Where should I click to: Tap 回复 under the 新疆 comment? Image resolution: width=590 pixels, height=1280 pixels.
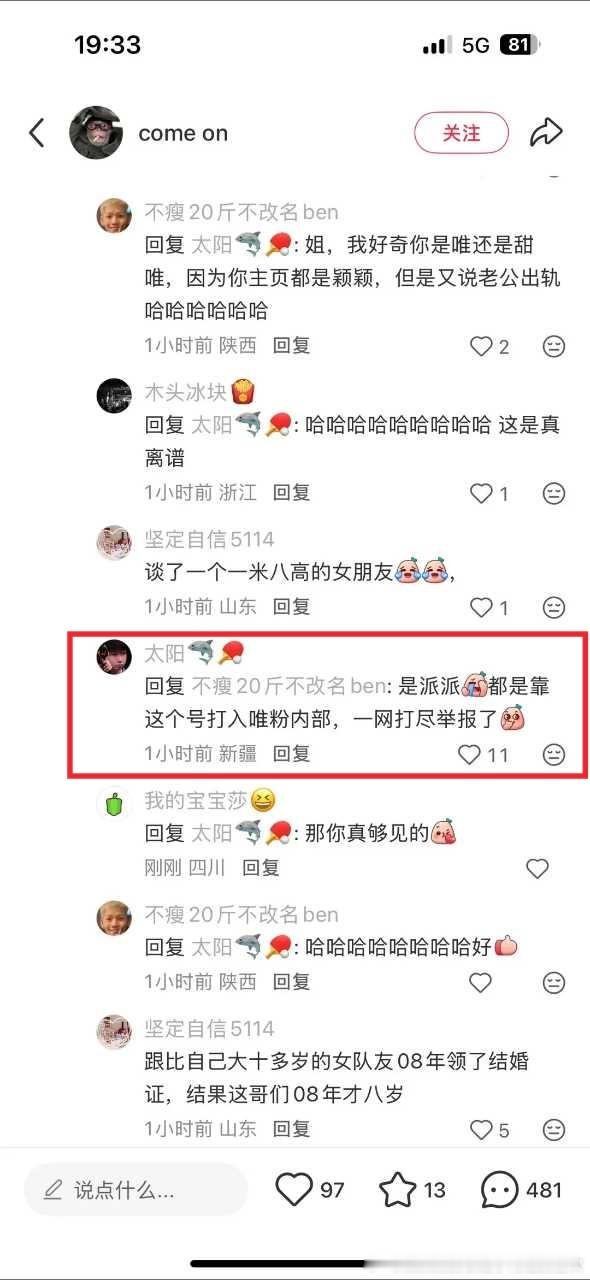pos(292,753)
